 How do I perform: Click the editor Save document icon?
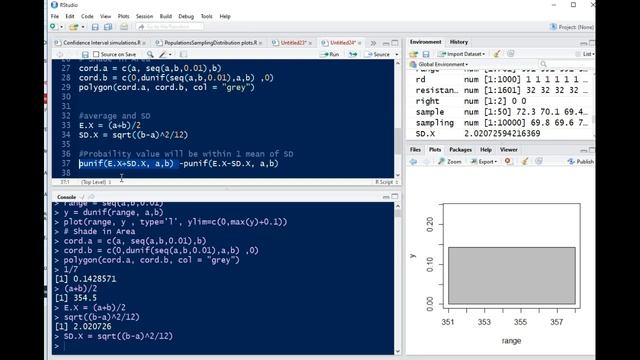click(x=85, y=54)
